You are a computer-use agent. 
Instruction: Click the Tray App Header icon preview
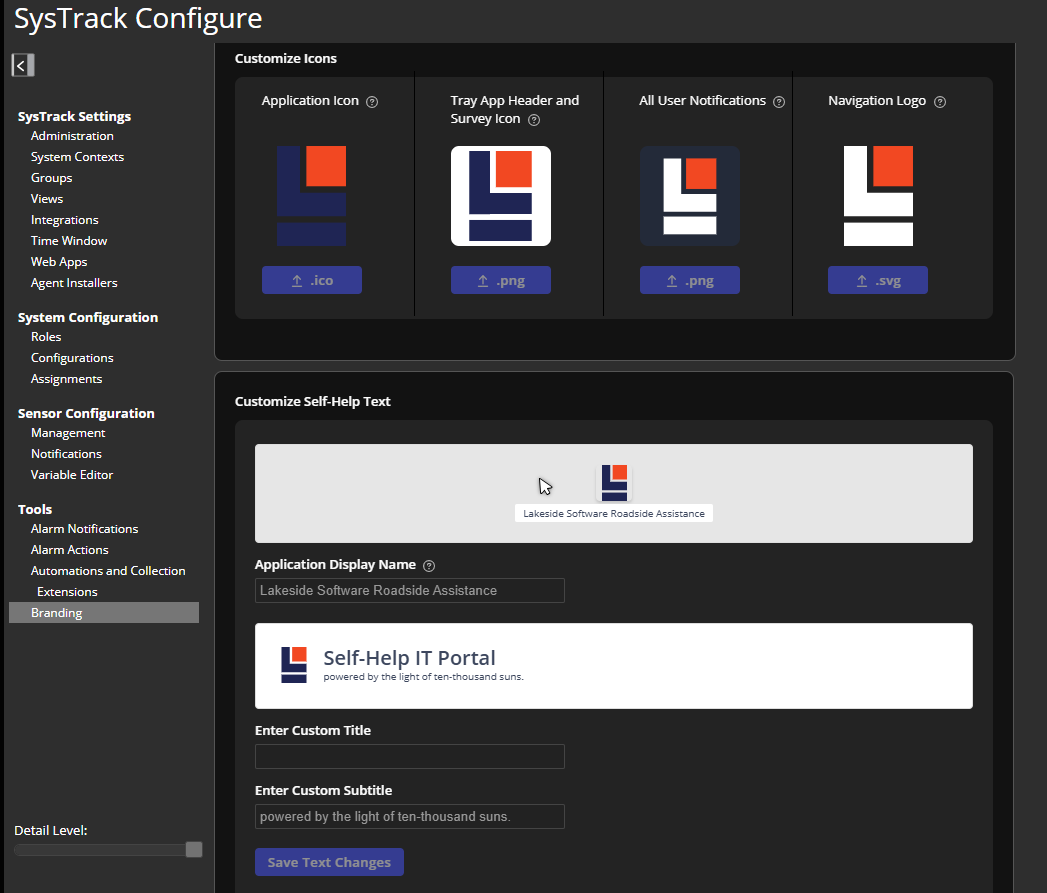[501, 196]
